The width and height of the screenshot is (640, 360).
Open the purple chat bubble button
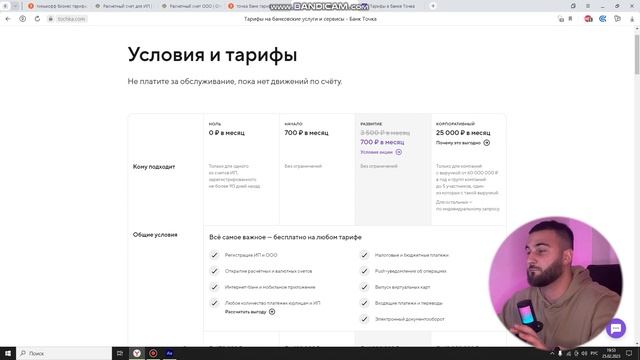click(616, 328)
